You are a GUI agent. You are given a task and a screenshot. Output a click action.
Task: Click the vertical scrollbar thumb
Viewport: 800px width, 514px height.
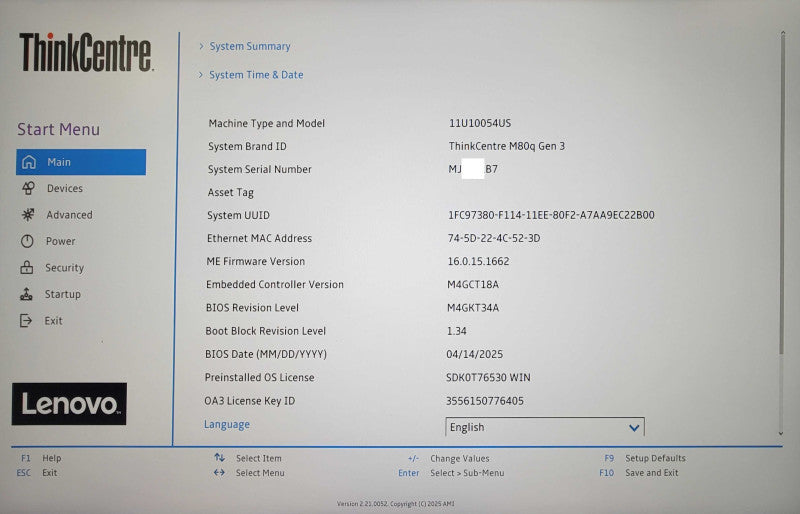tap(782, 192)
